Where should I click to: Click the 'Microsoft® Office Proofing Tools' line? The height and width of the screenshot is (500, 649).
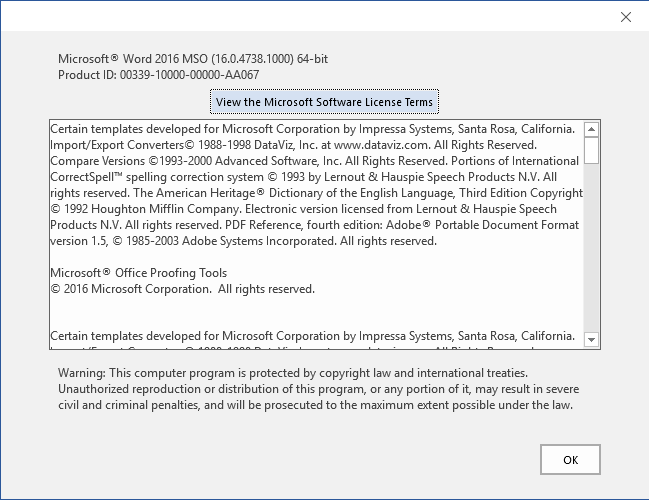[139, 273]
